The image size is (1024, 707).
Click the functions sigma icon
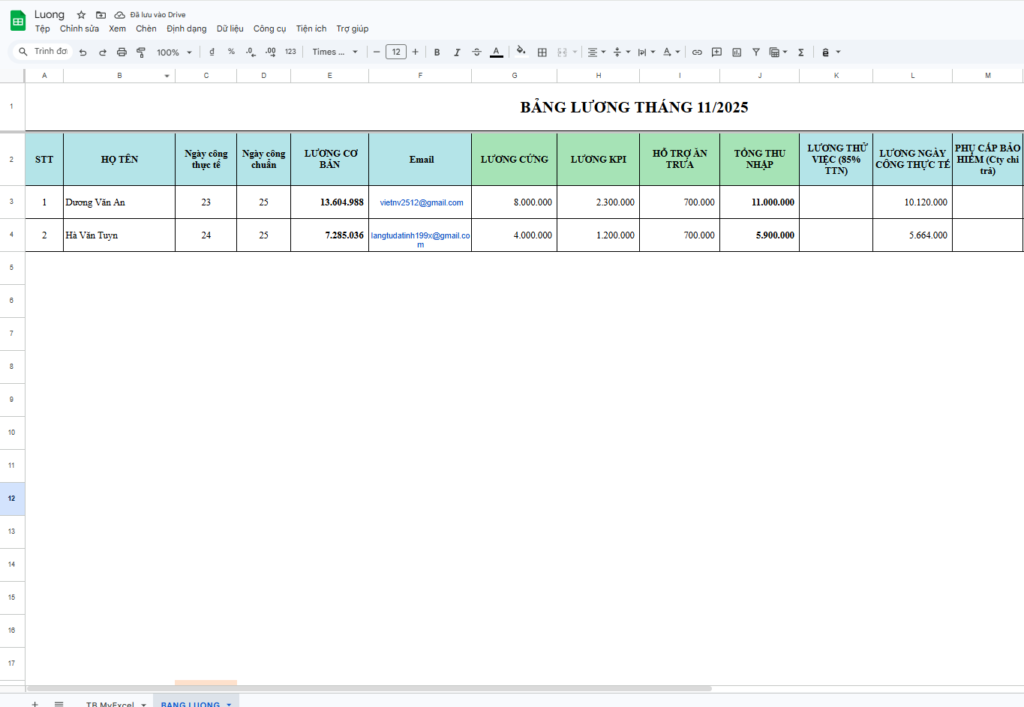(801, 52)
